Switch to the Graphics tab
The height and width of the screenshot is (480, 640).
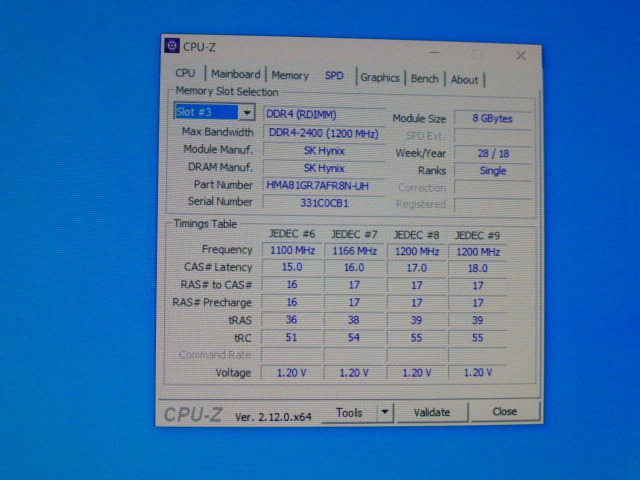coord(380,78)
